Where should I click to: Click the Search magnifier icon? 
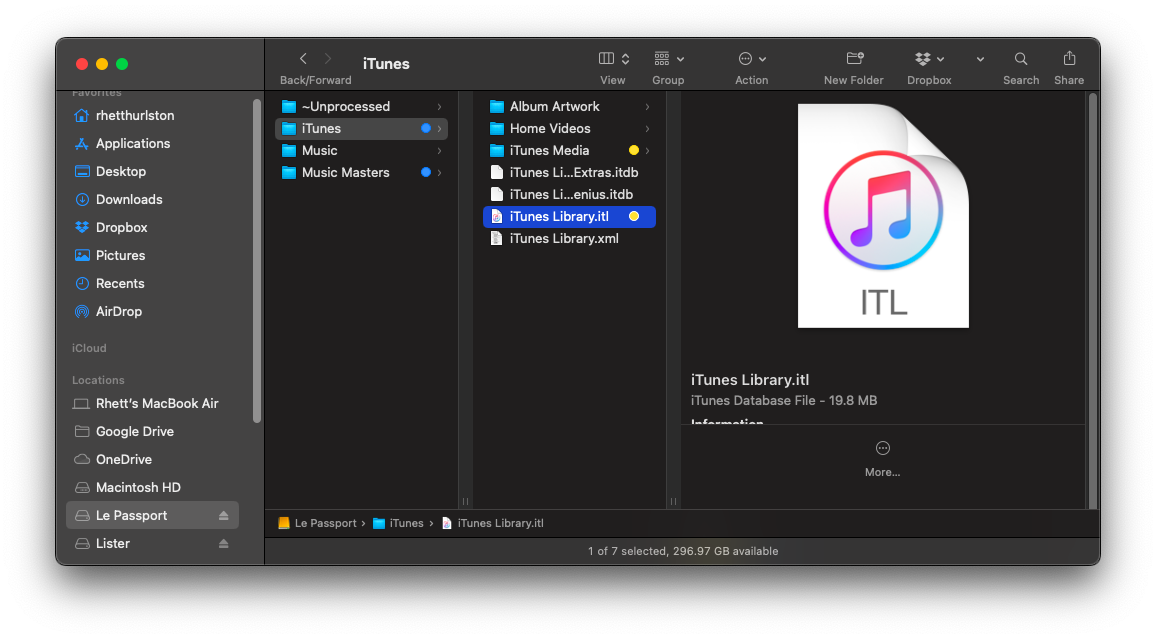[1021, 58]
